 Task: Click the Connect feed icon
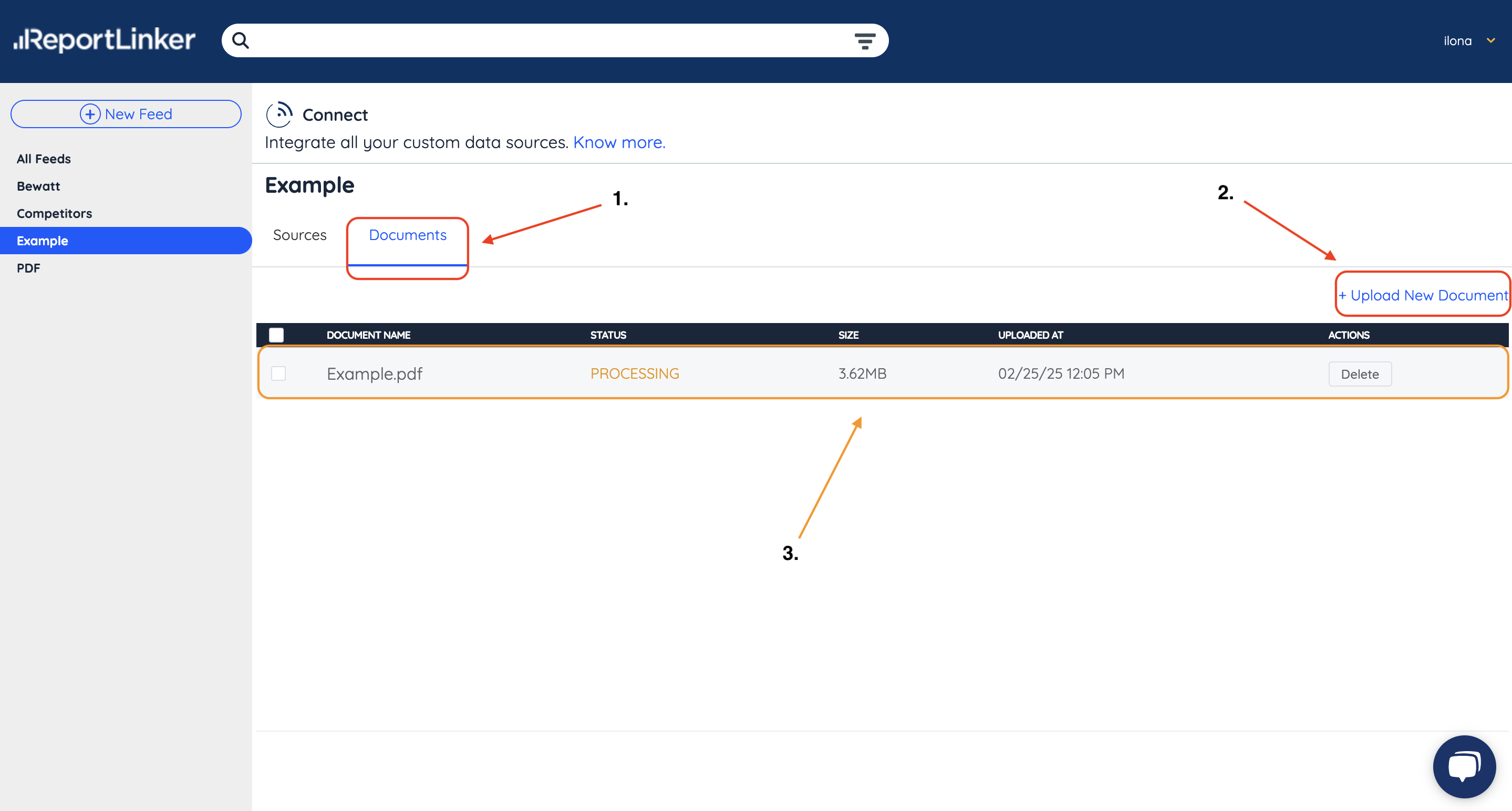pyautogui.click(x=279, y=115)
